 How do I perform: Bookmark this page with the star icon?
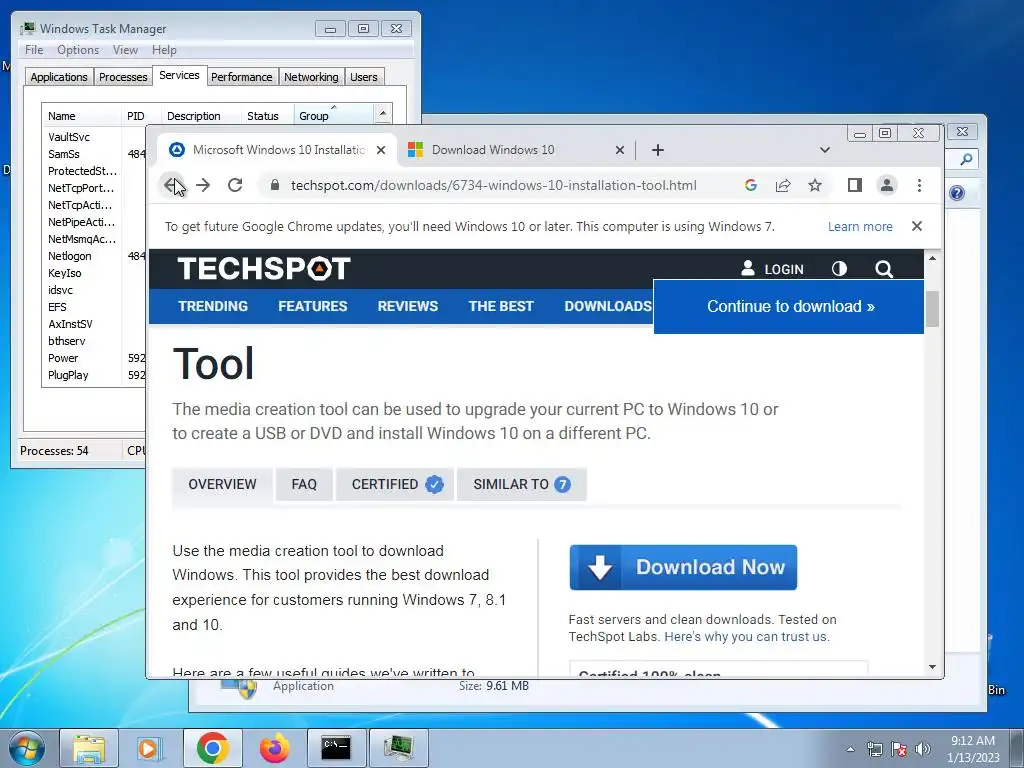point(815,185)
